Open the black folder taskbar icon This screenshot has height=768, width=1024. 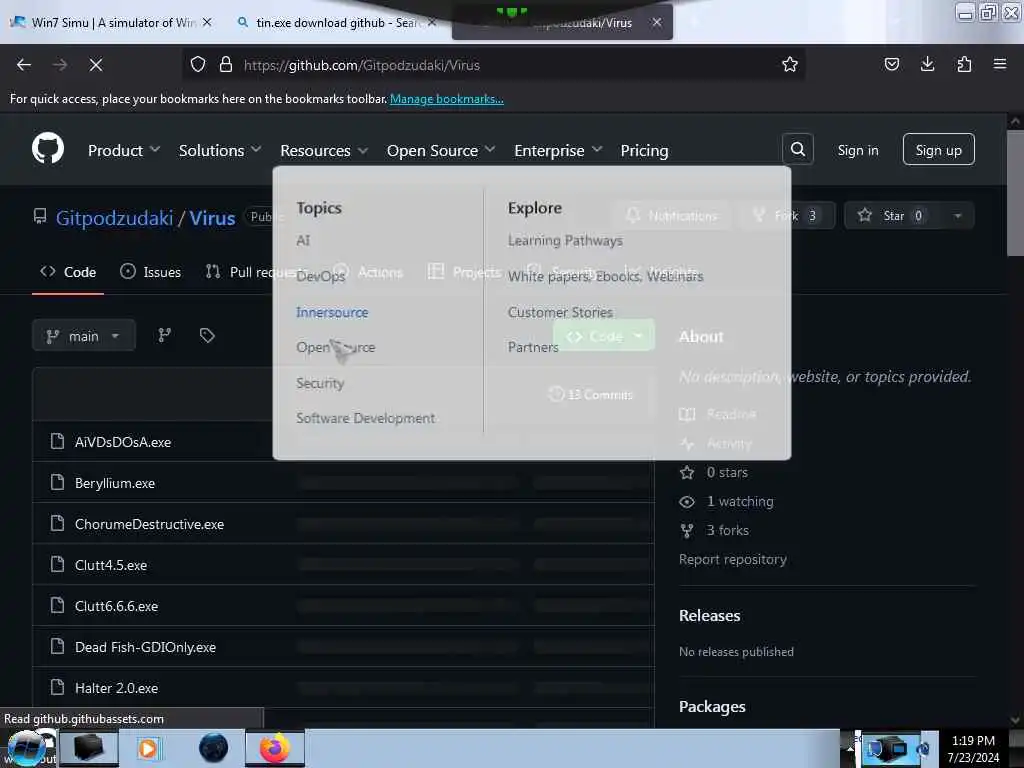89,748
